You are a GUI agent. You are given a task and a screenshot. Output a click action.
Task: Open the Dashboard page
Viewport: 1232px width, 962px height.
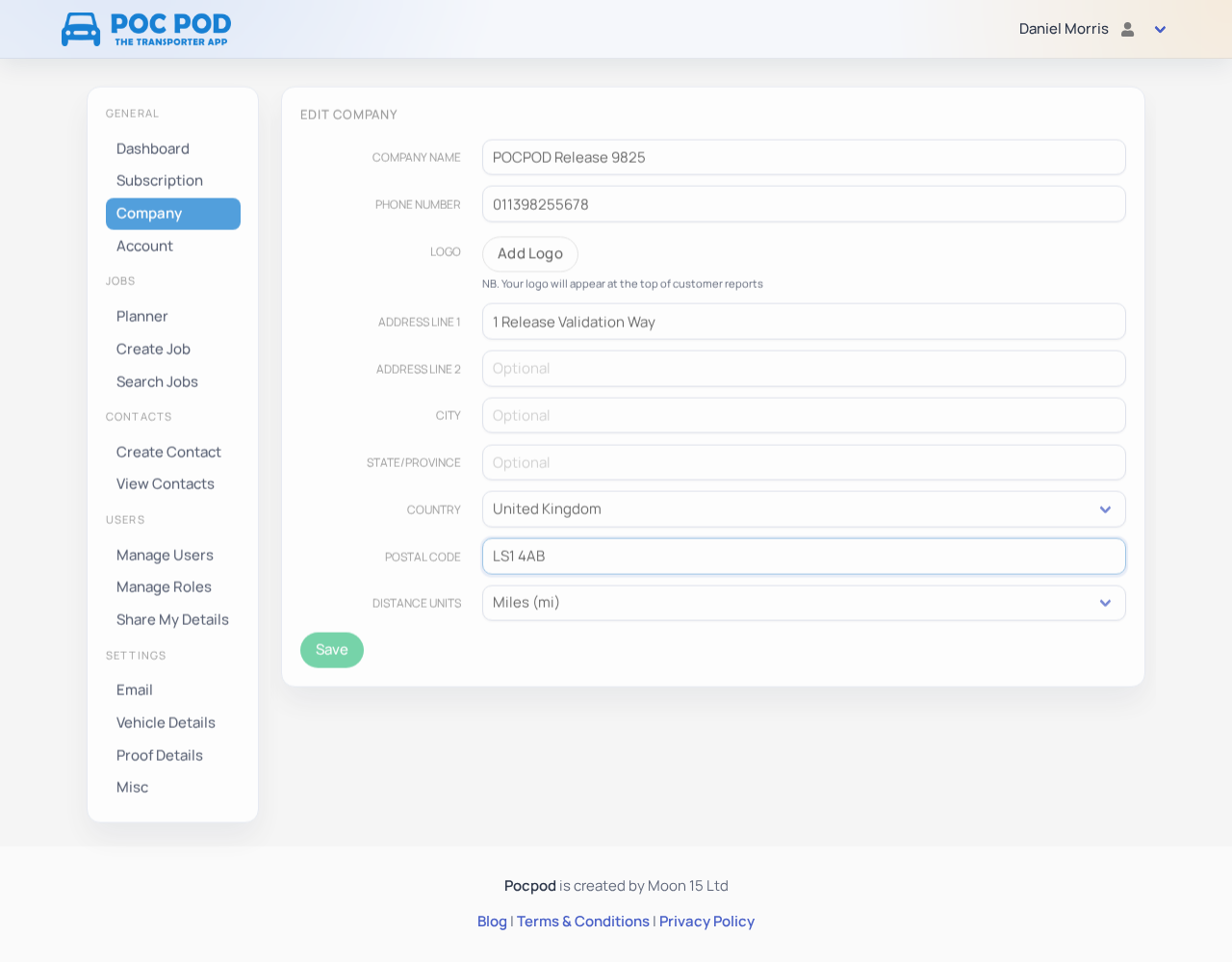(x=173, y=149)
